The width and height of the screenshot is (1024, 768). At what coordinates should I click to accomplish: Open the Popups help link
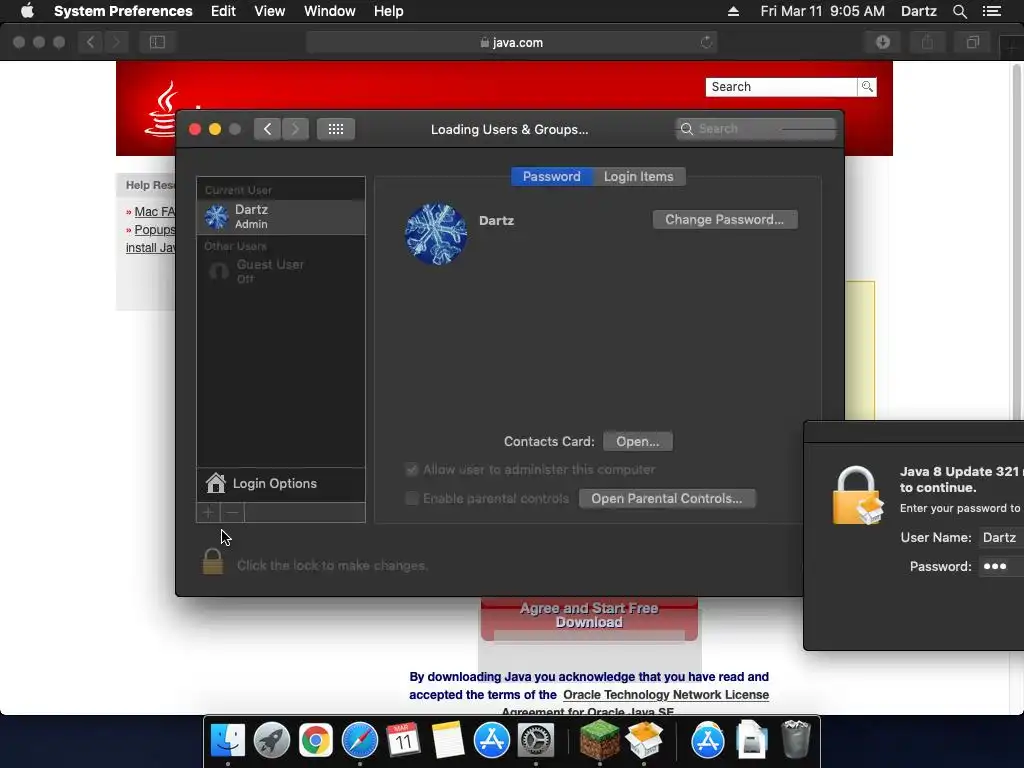pos(154,230)
